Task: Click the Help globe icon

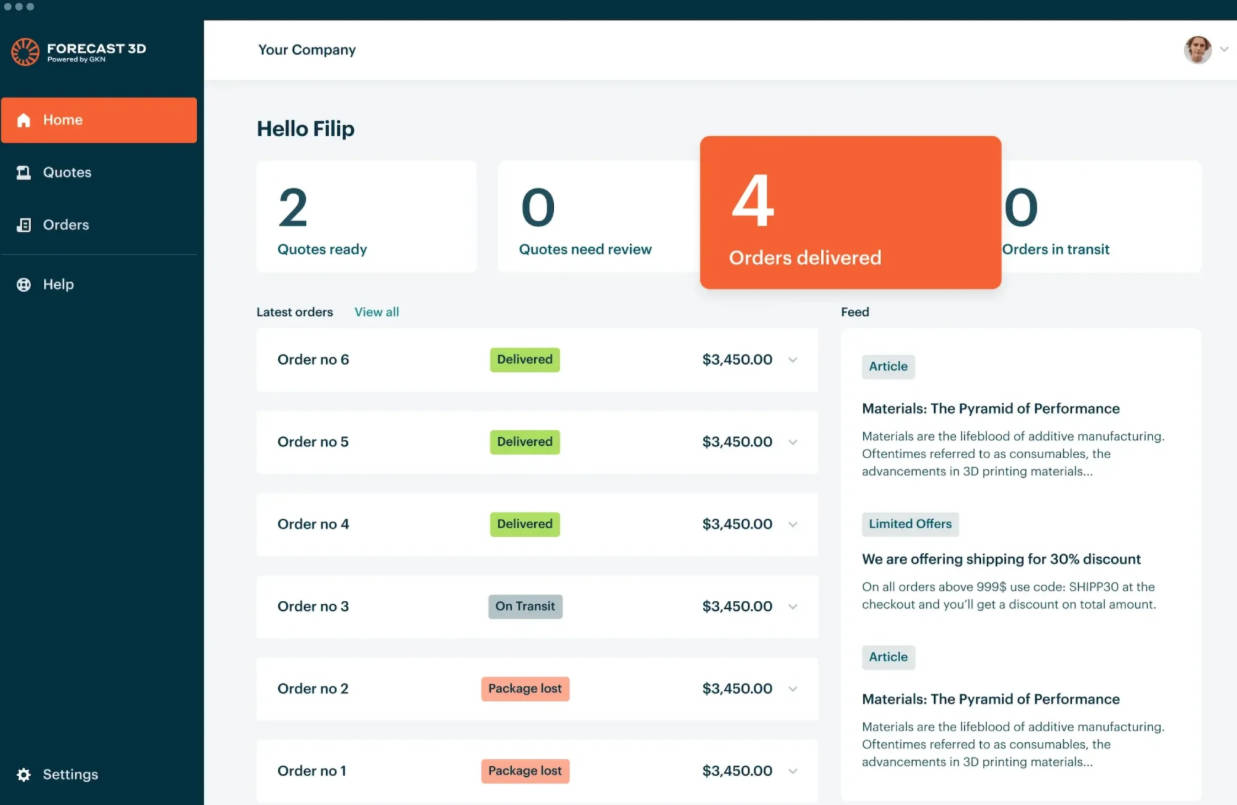Action: pyautogui.click(x=24, y=285)
